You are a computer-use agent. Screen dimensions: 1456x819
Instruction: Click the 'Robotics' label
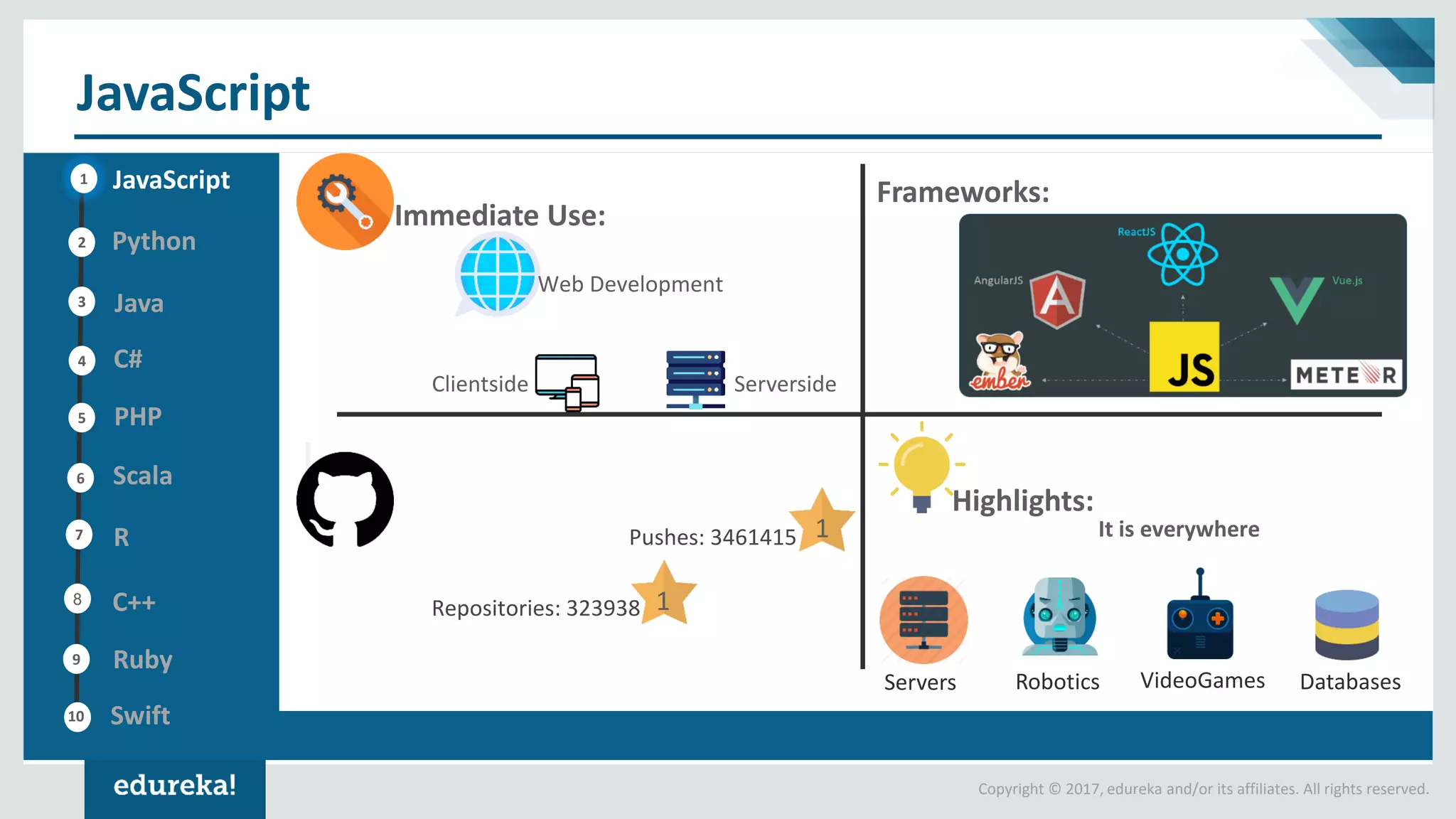tap(1057, 682)
